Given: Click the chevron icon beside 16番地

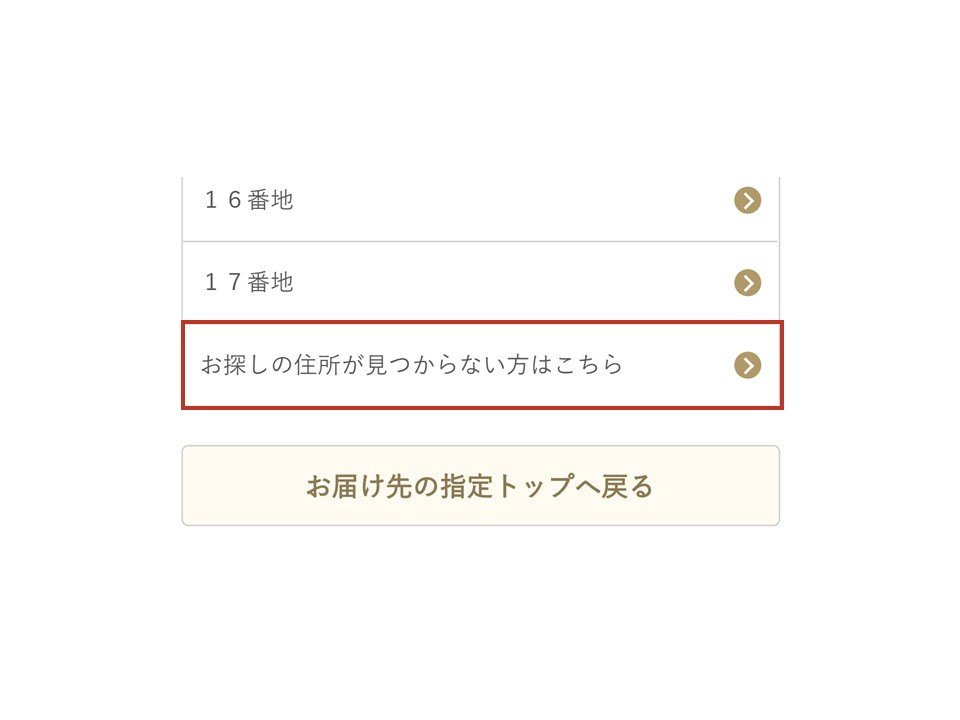Looking at the screenshot, I should point(747,201).
